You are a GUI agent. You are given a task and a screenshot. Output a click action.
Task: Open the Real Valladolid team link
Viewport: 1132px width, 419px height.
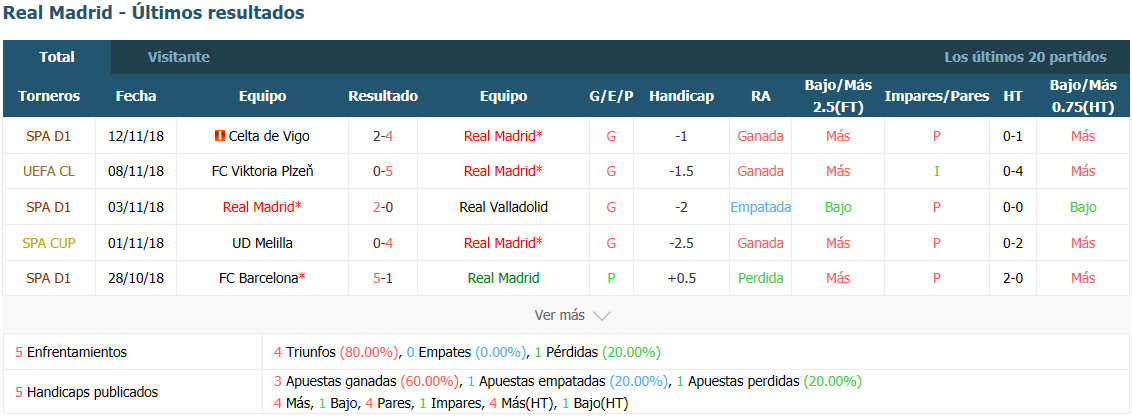click(x=503, y=207)
